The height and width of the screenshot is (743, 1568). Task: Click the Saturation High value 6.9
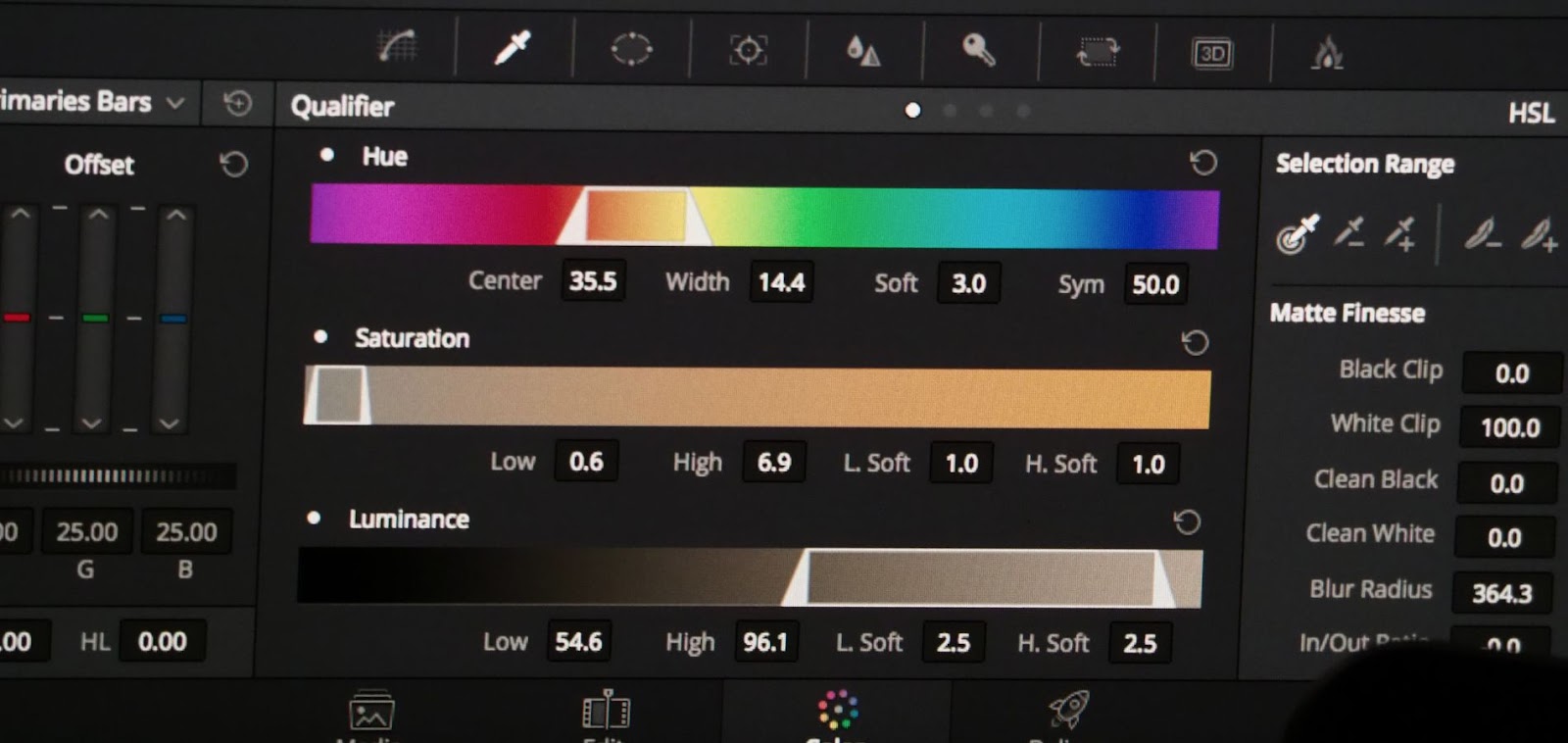coord(774,463)
